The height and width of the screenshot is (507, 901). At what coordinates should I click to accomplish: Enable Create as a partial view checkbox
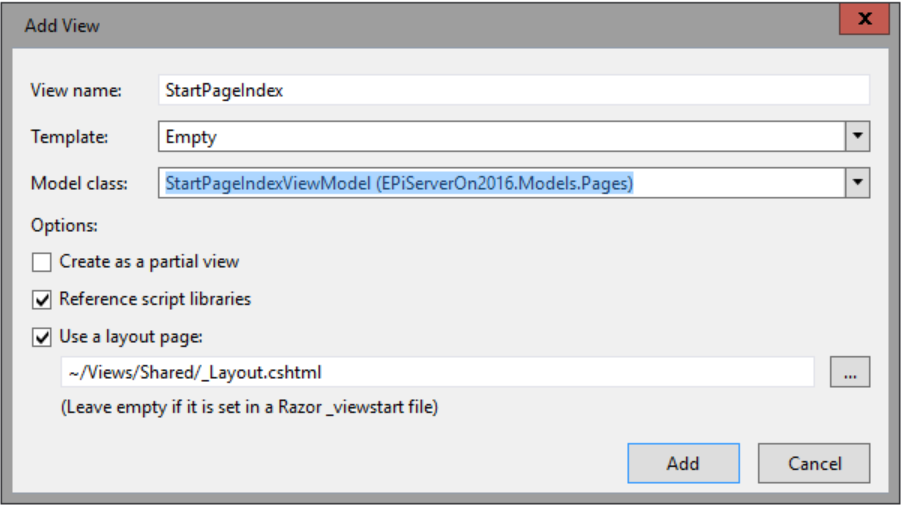pyautogui.click(x=42, y=263)
